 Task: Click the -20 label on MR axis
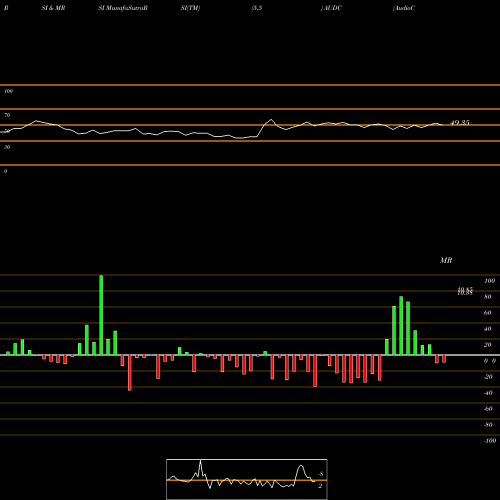488,377
